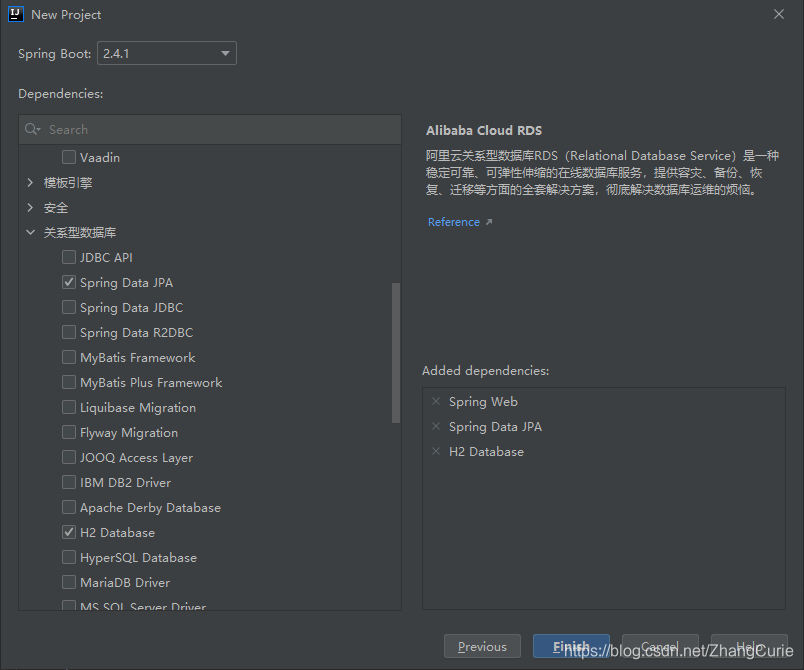804x670 pixels.
Task: Check the Spring Data R2DBC box
Action: (x=69, y=332)
